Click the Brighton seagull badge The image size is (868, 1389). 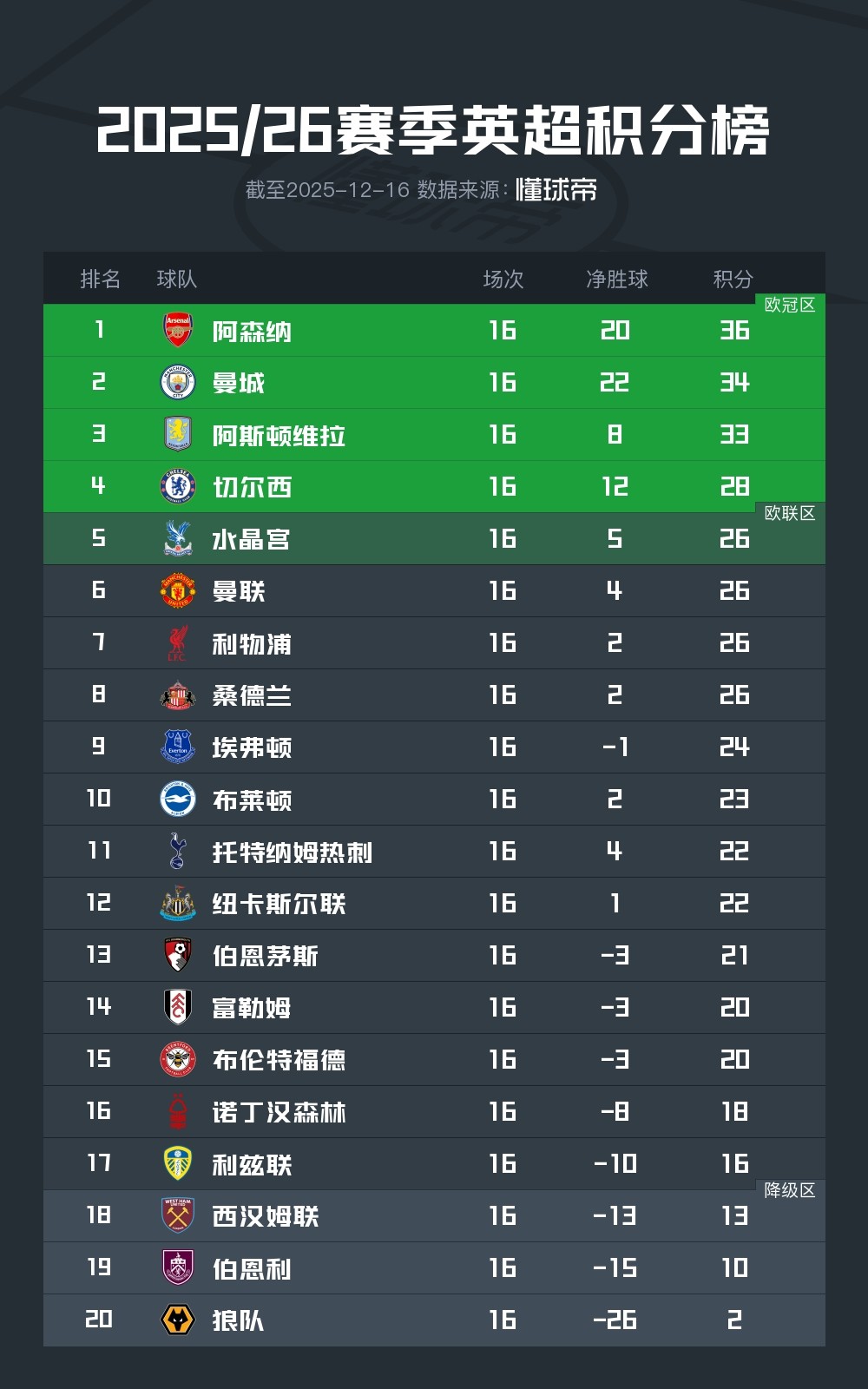pos(178,799)
